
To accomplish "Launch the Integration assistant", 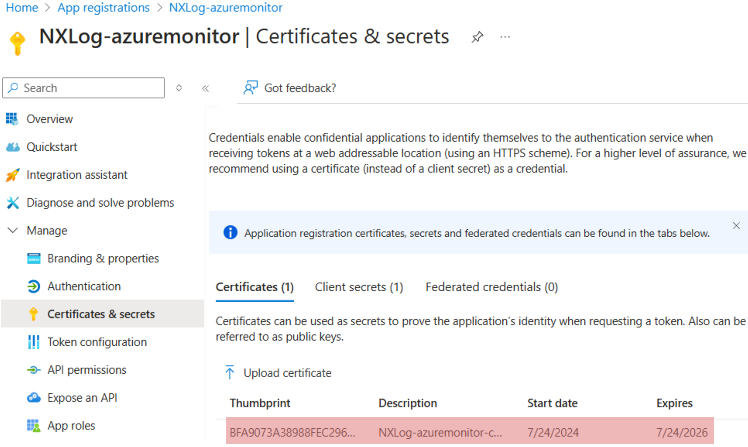I will (77, 175).
